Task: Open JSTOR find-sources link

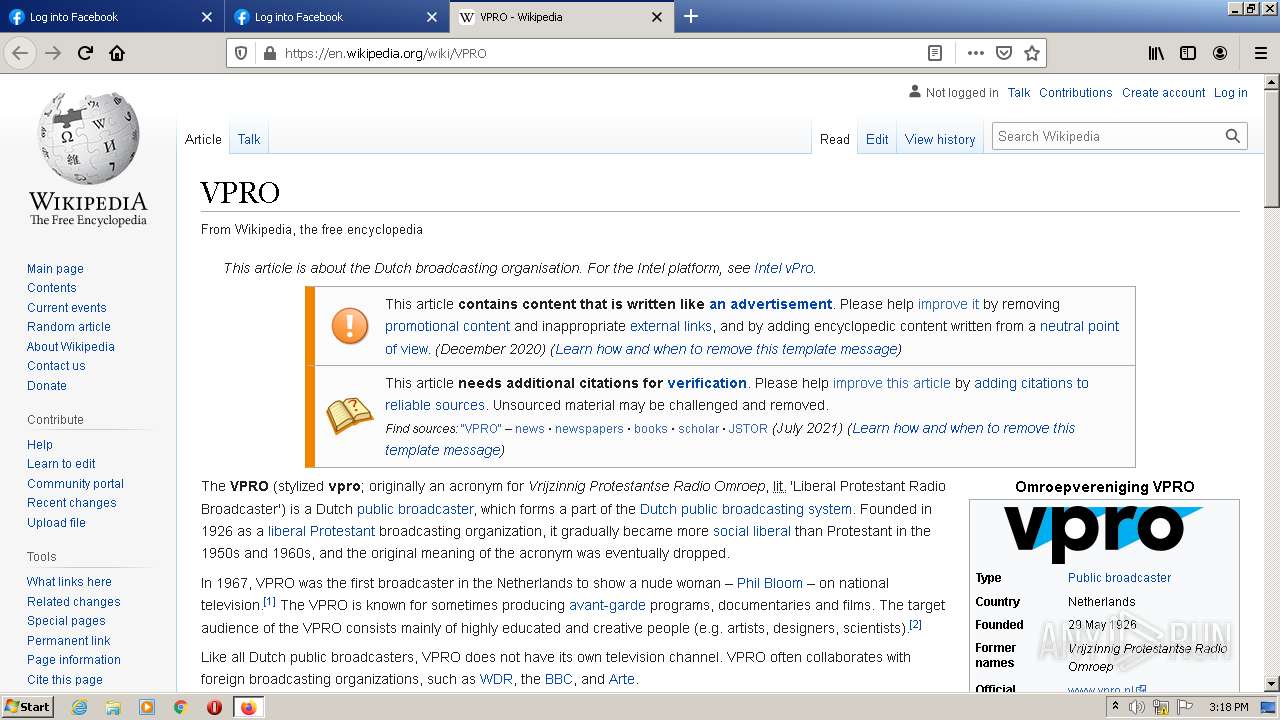Action: [748, 428]
